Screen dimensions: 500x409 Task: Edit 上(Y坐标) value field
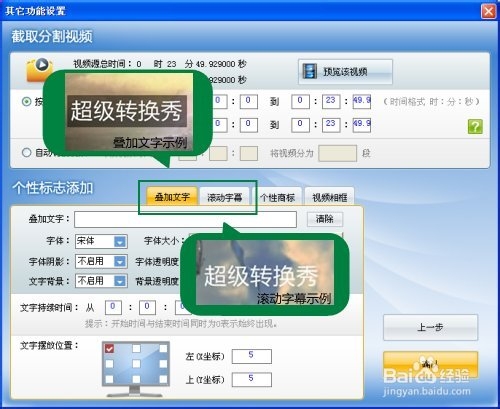[252, 380]
